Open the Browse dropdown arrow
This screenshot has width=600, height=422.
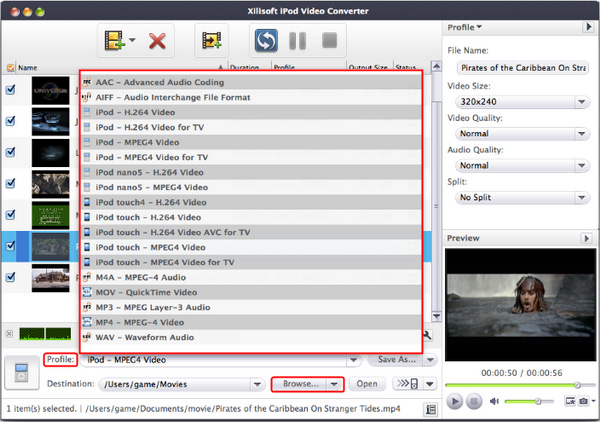[x=334, y=384]
